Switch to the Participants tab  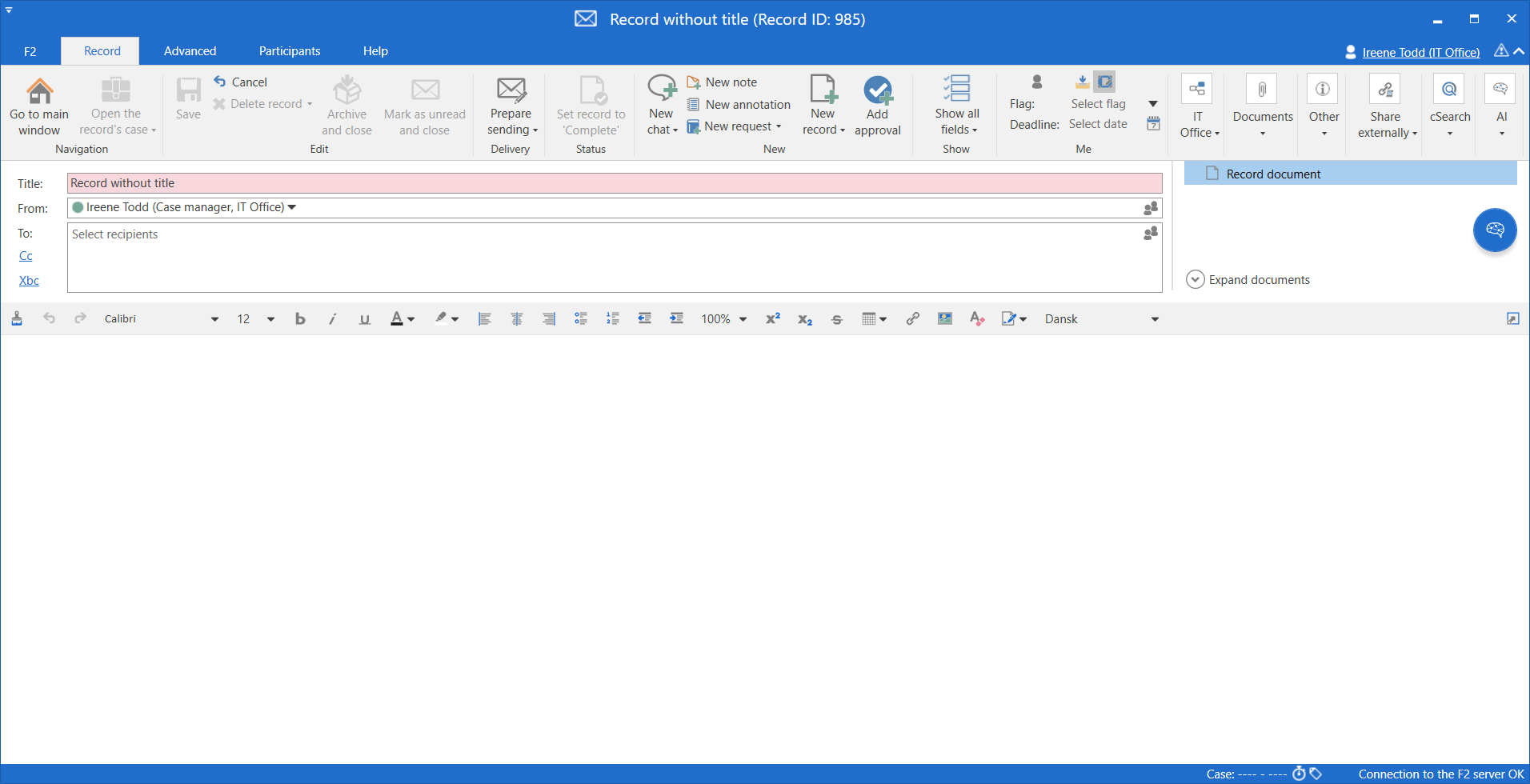[x=289, y=50]
